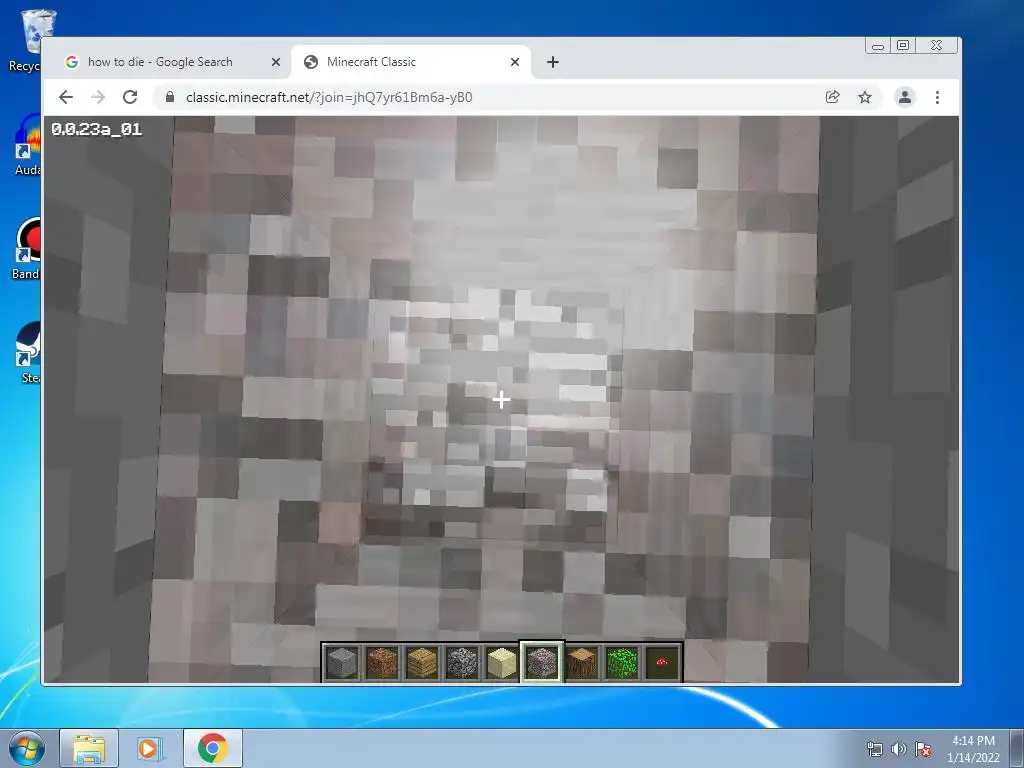
Task: Open network status icon in tray
Action: pyautogui.click(x=874, y=749)
